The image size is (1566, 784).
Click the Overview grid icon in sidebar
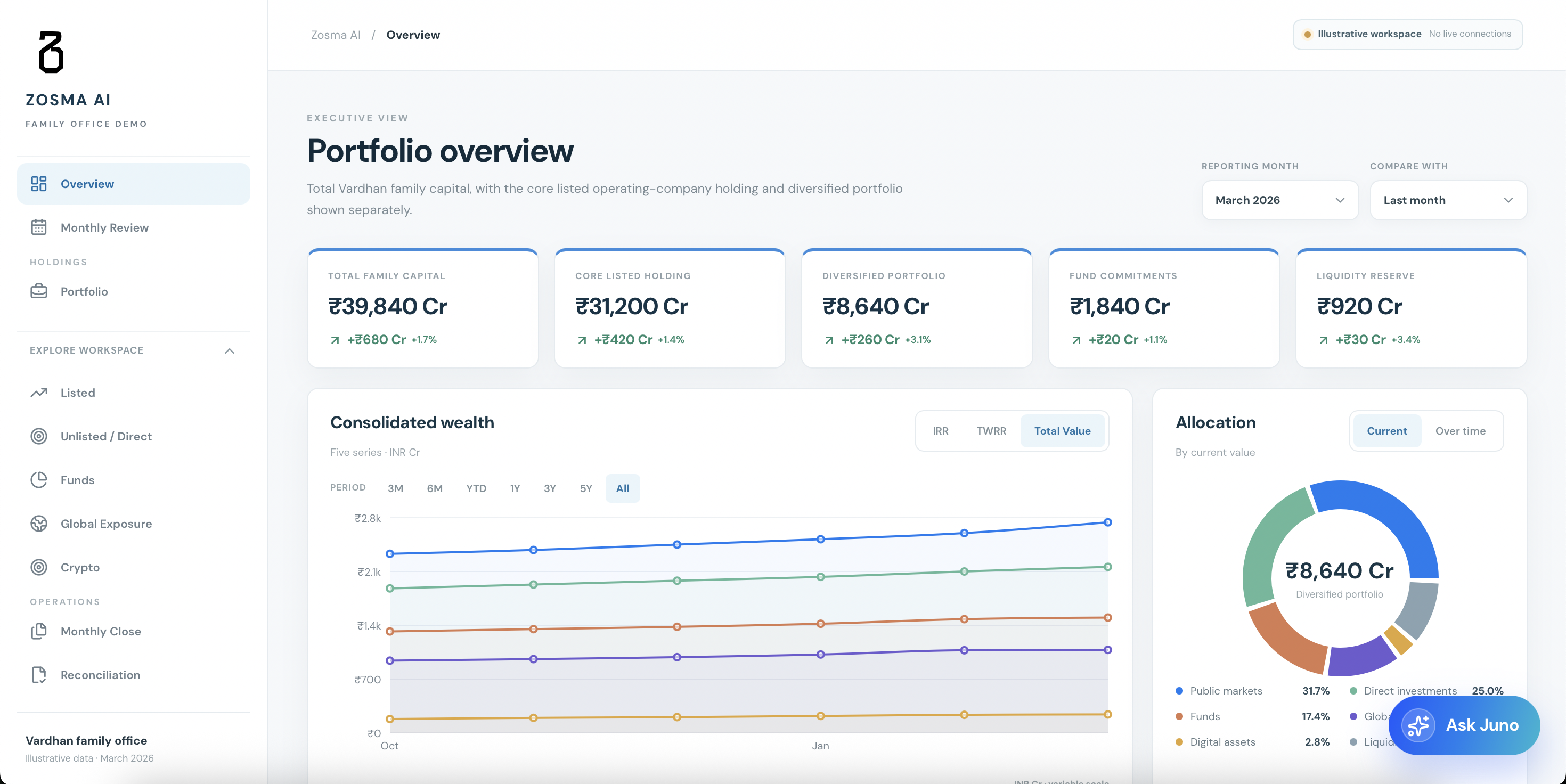coord(39,184)
